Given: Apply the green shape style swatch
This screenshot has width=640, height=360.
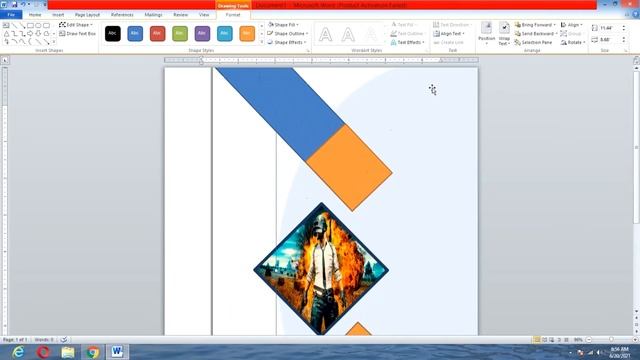Looking at the screenshot, I should tap(180, 33).
